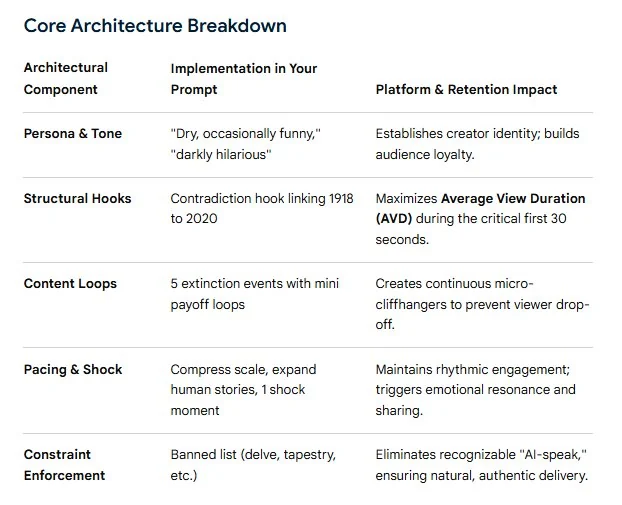Select the Contradiction hook linking 1918 cell
This screenshot has height=505, width=622.
pos(262,209)
